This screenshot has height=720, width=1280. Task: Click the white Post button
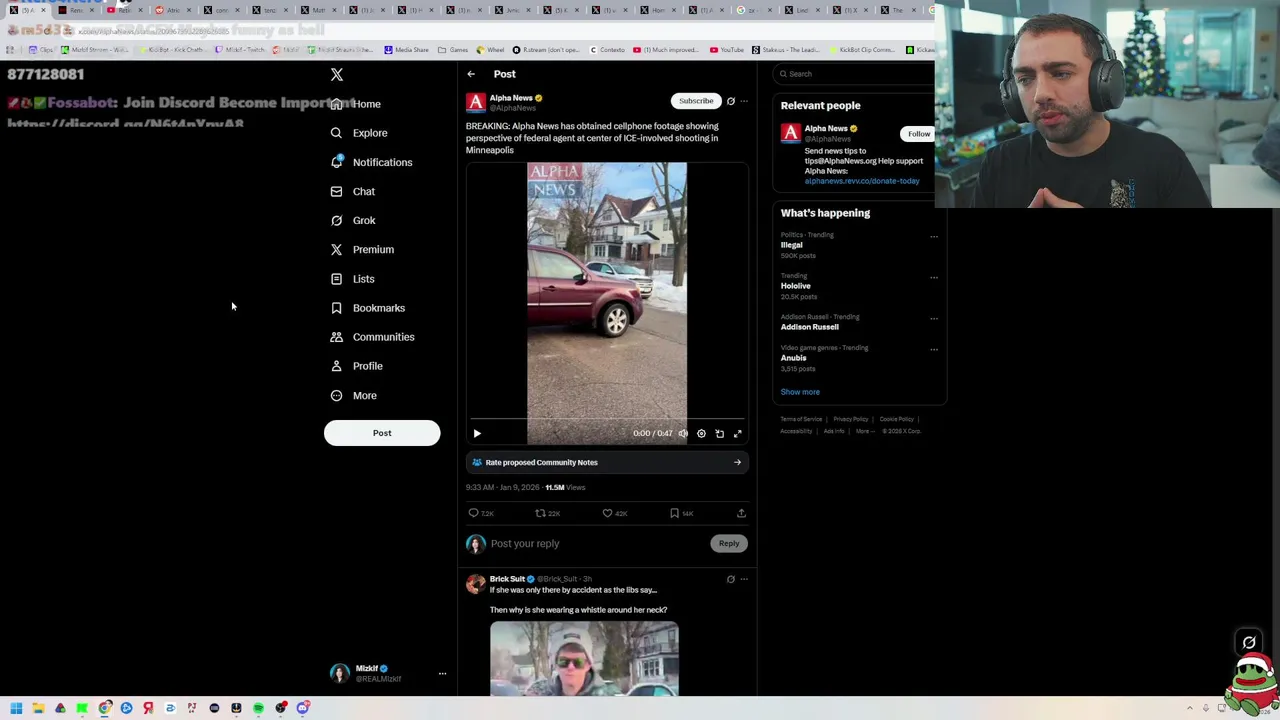(x=382, y=433)
